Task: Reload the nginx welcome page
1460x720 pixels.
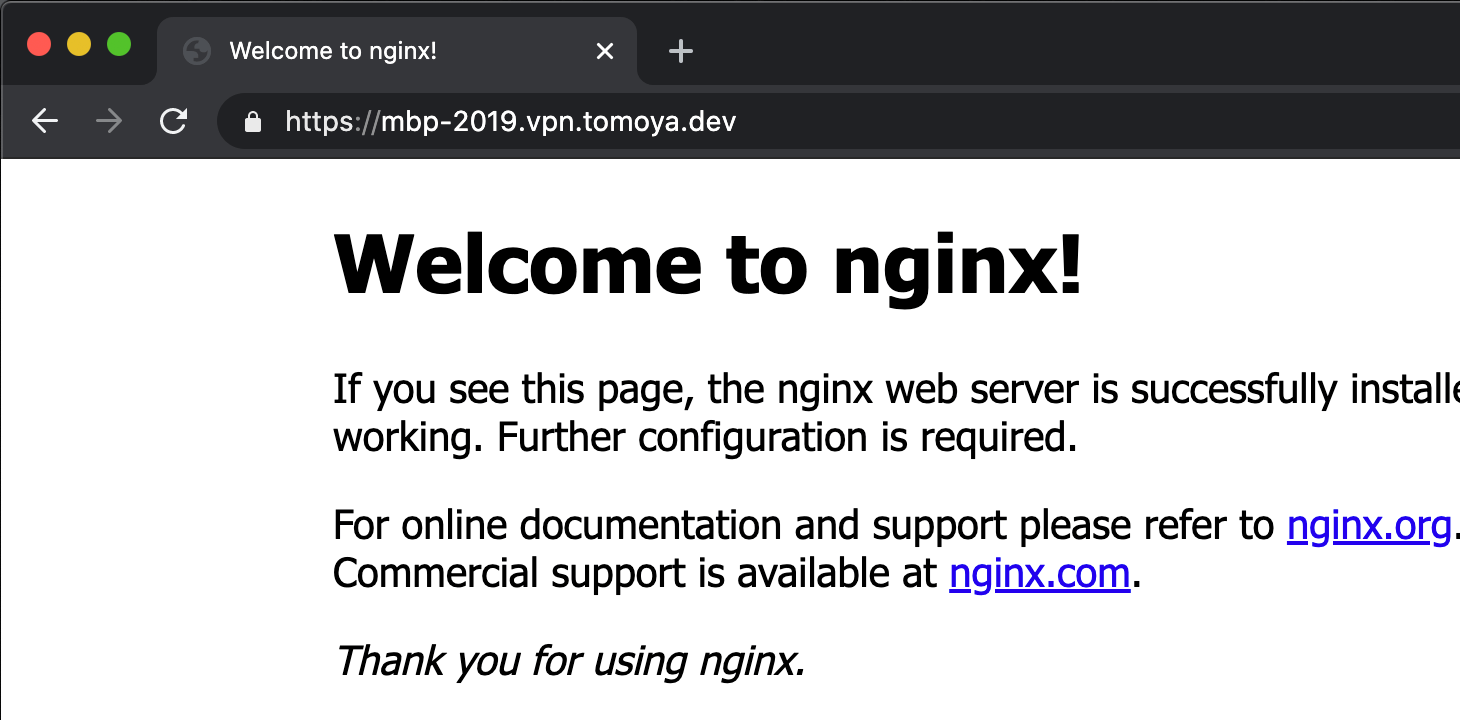Action: coord(173,121)
